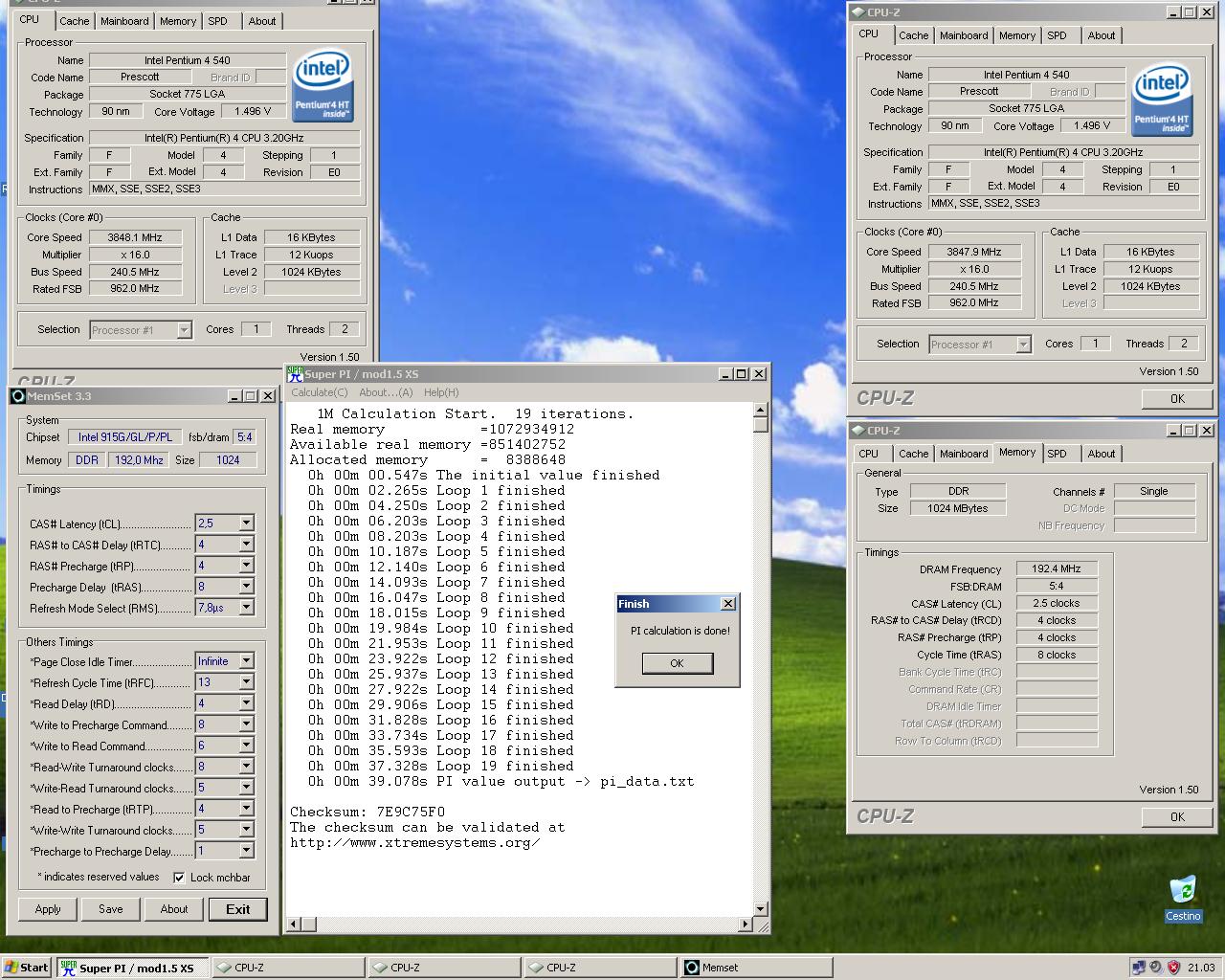1225x980 pixels.
Task: Open the Calculate(C) menu in Super PI
Action: pyautogui.click(x=320, y=392)
